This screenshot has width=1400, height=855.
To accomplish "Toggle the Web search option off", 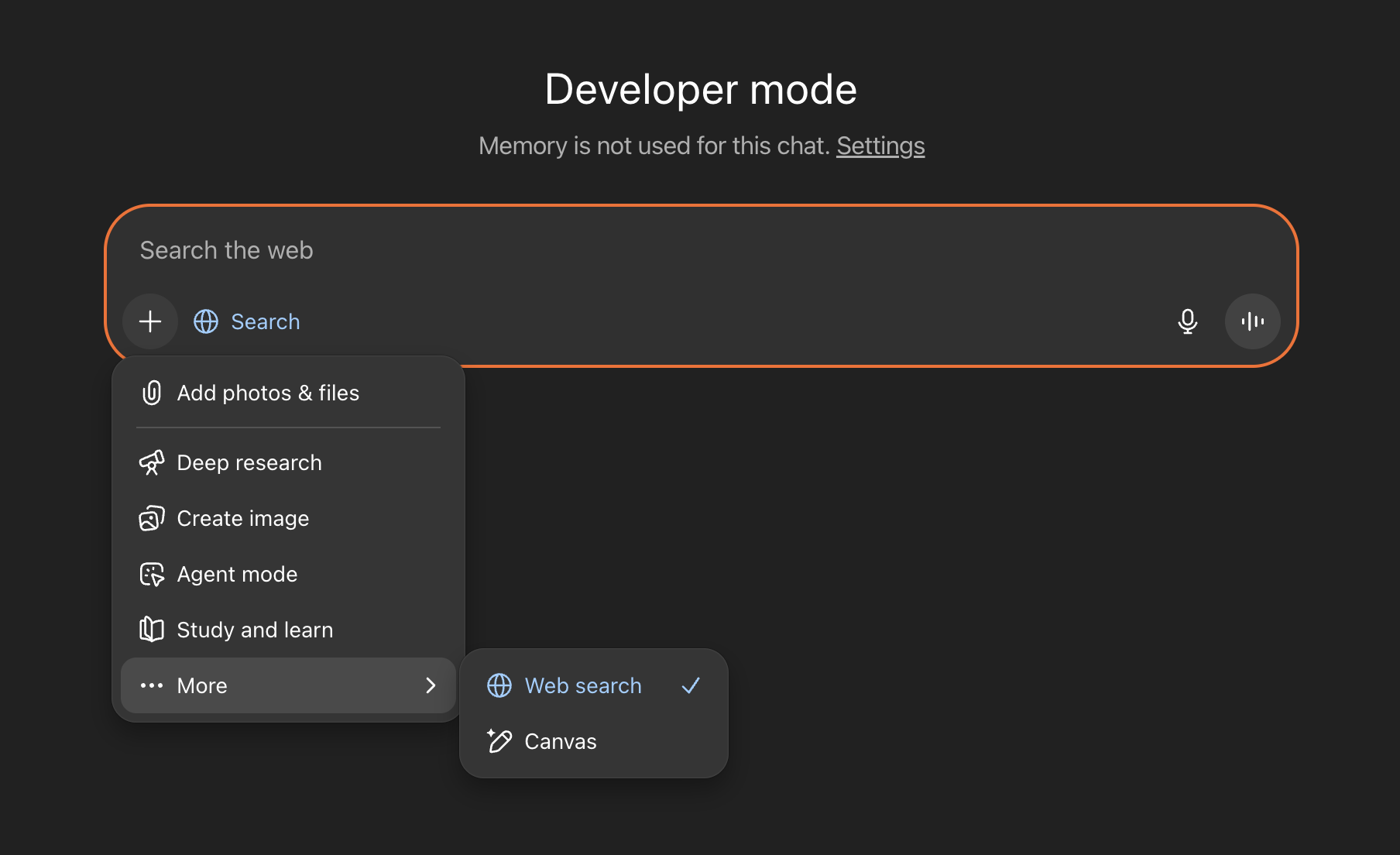I will (583, 685).
